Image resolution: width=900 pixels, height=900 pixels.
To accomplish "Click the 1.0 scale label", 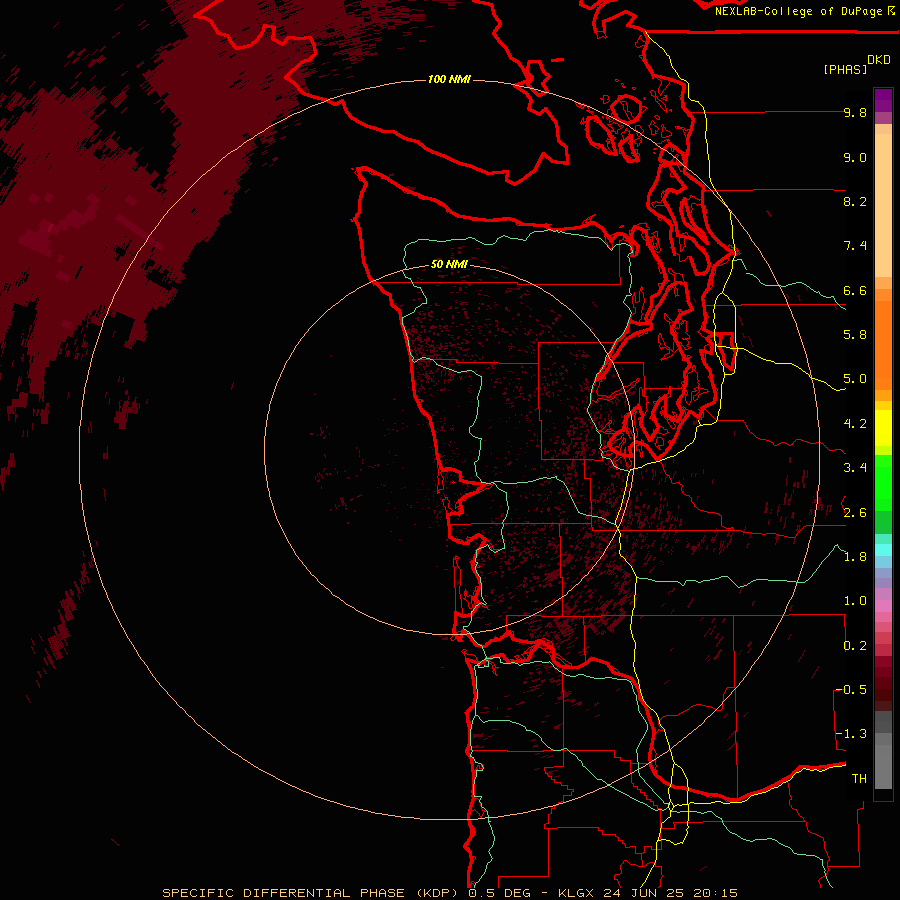I will click(855, 601).
